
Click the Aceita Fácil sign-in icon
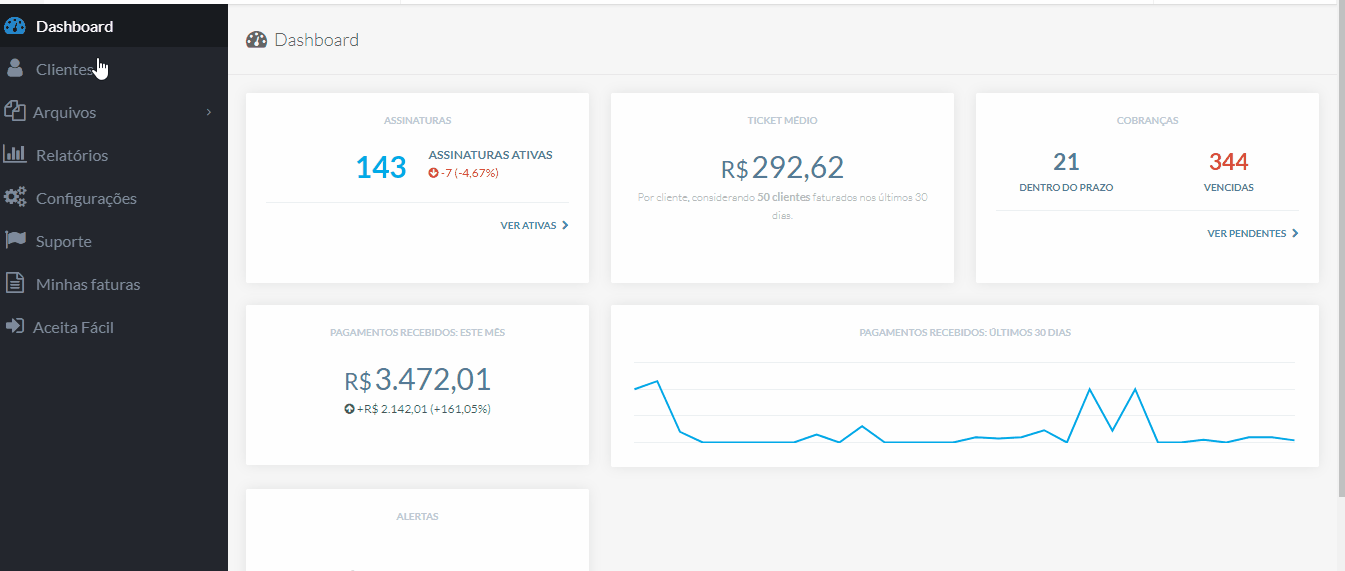[x=14, y=327]
